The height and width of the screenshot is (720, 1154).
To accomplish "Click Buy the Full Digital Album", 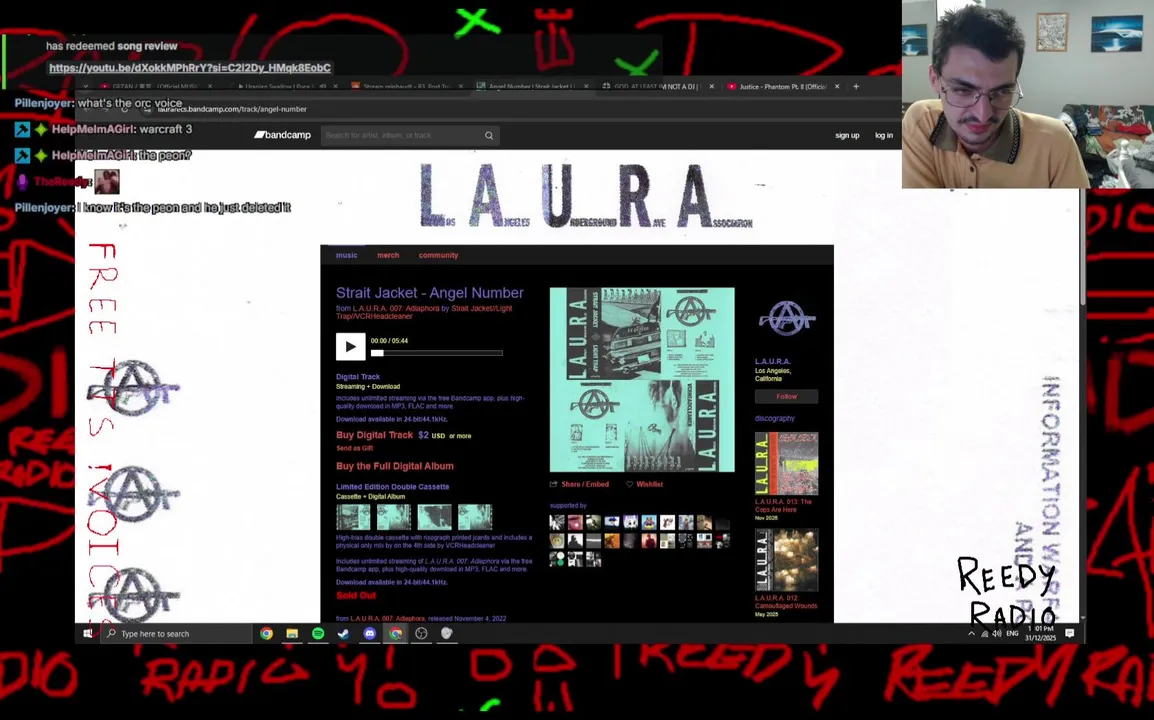I will tap(394, 466).
